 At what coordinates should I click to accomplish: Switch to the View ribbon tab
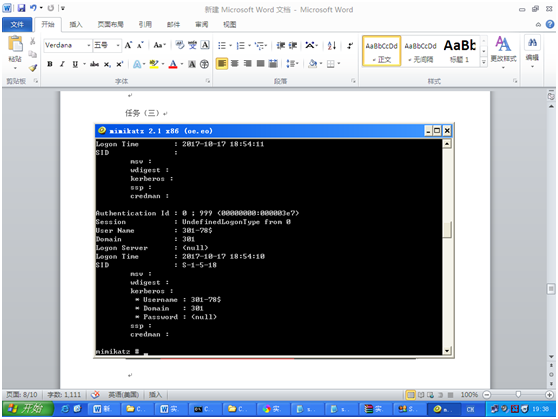(230, 24)
